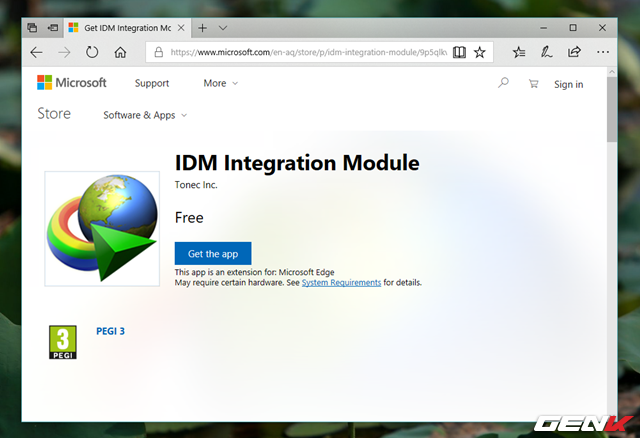Maximize the Edge window

[x=573, y=28]
